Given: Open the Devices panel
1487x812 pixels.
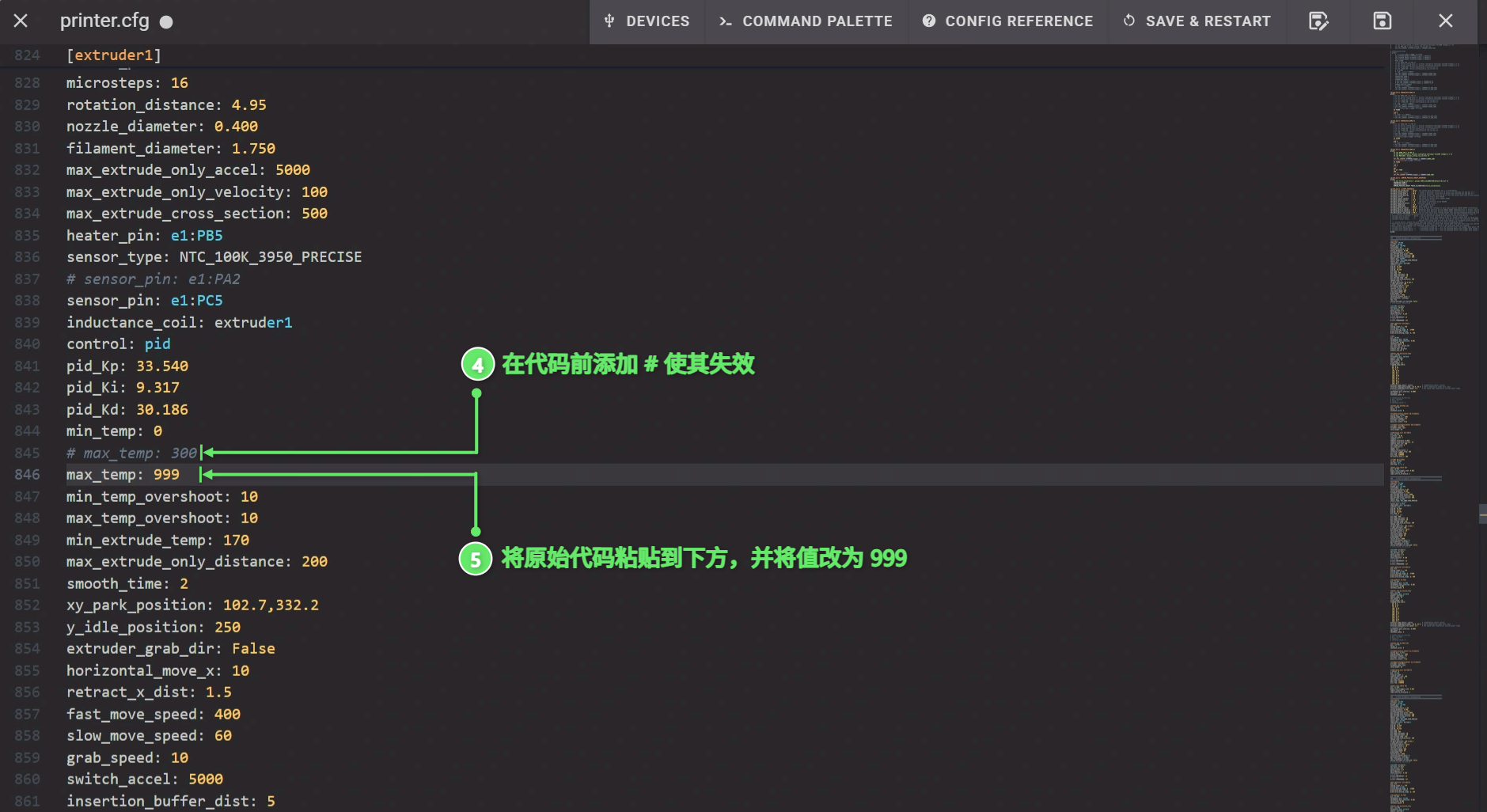Looking at the screenshot, I should (647, 21).
